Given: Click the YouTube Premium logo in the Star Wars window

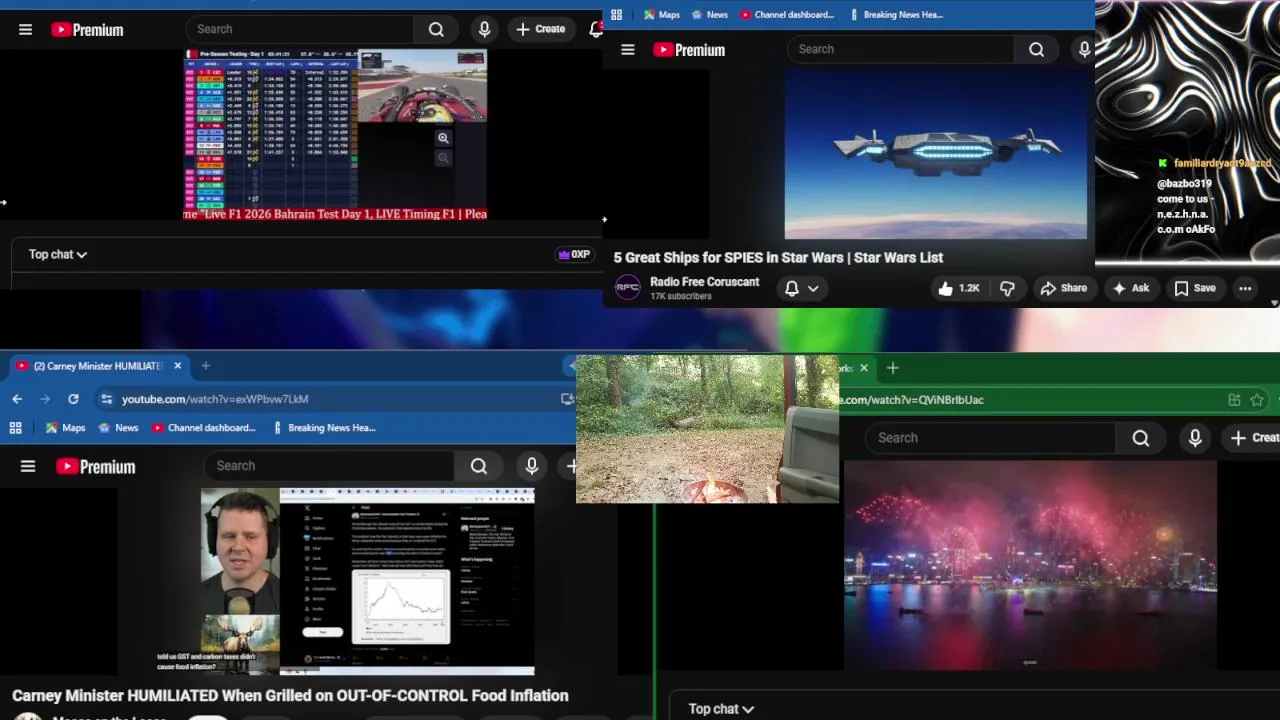Looking at the screenshot, I should click(689, 50).
